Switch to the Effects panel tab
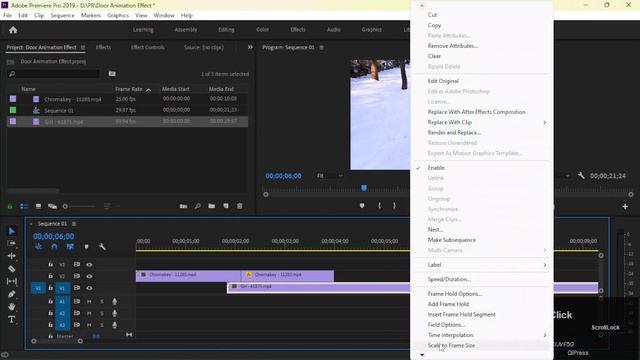 pyautogui.click(x=103, y=47)
